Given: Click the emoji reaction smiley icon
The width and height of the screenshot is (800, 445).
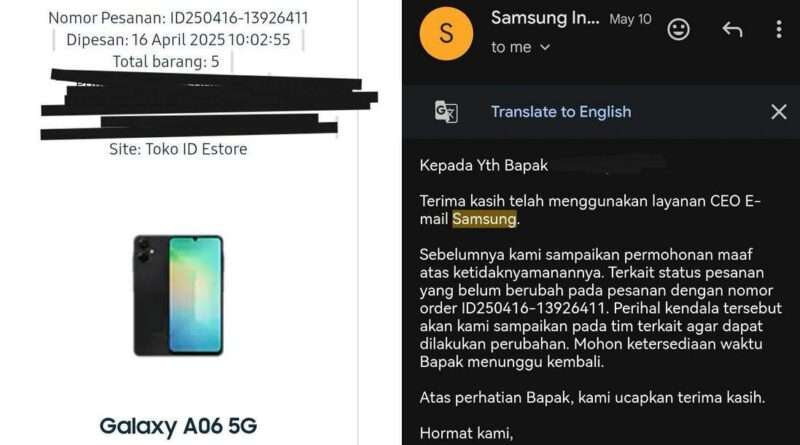Looking at the screenshot, I should (x=678, y=30).
